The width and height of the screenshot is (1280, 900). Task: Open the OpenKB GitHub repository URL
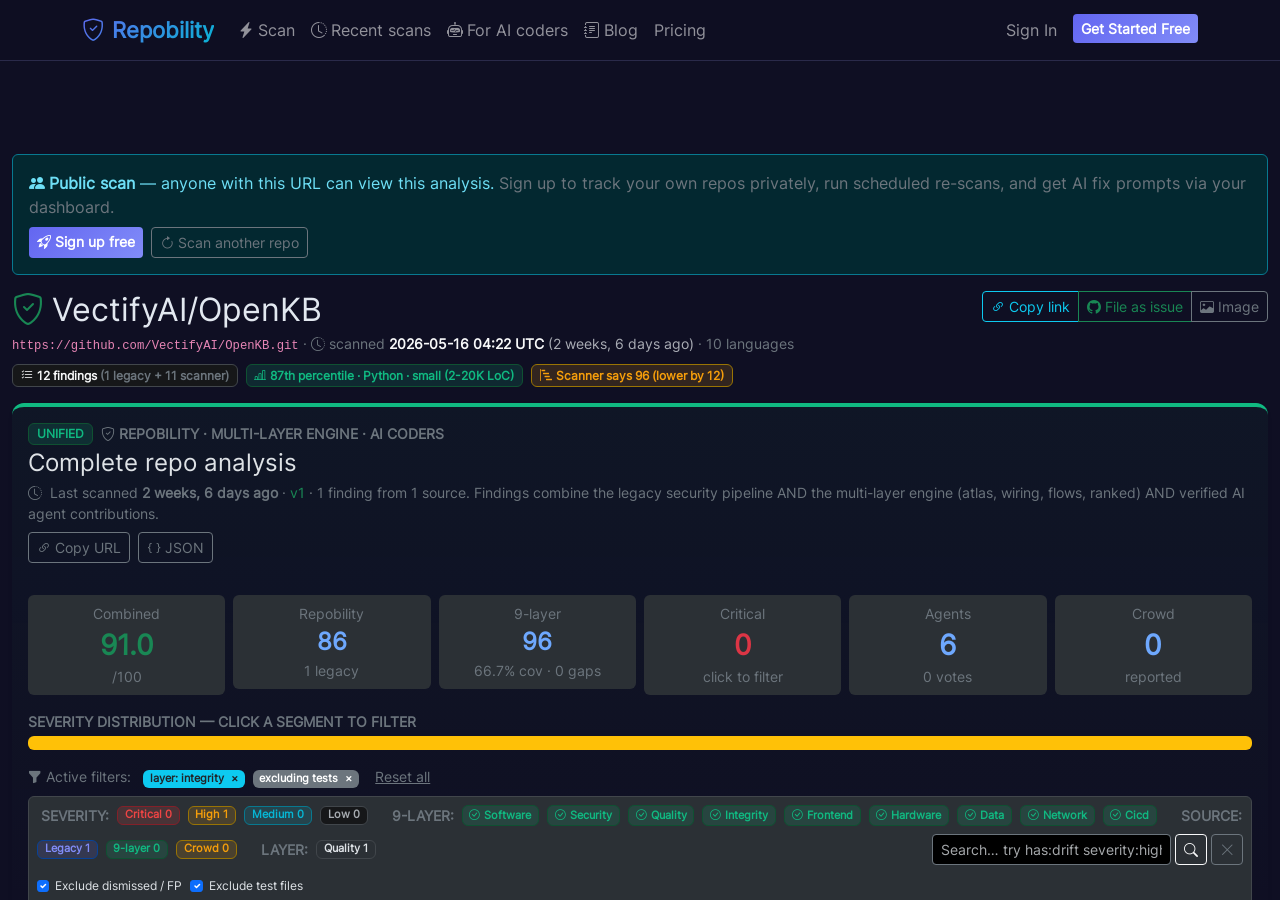click(x=155, y=345)
